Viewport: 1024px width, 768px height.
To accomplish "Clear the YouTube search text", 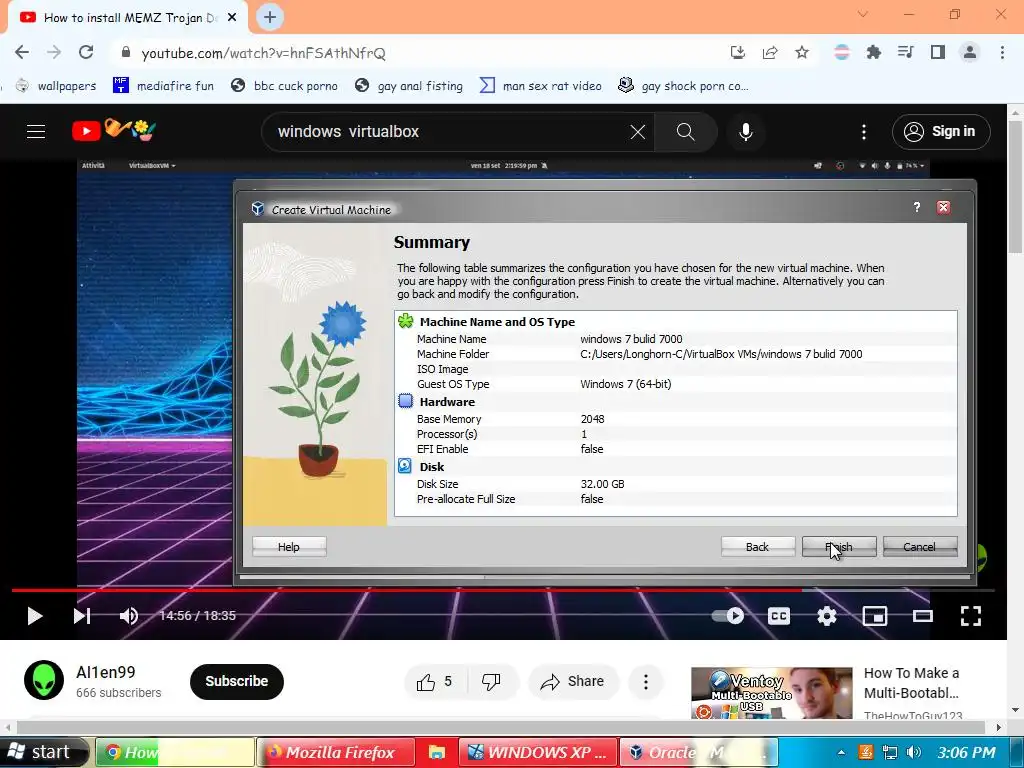I will pos(638,132).
